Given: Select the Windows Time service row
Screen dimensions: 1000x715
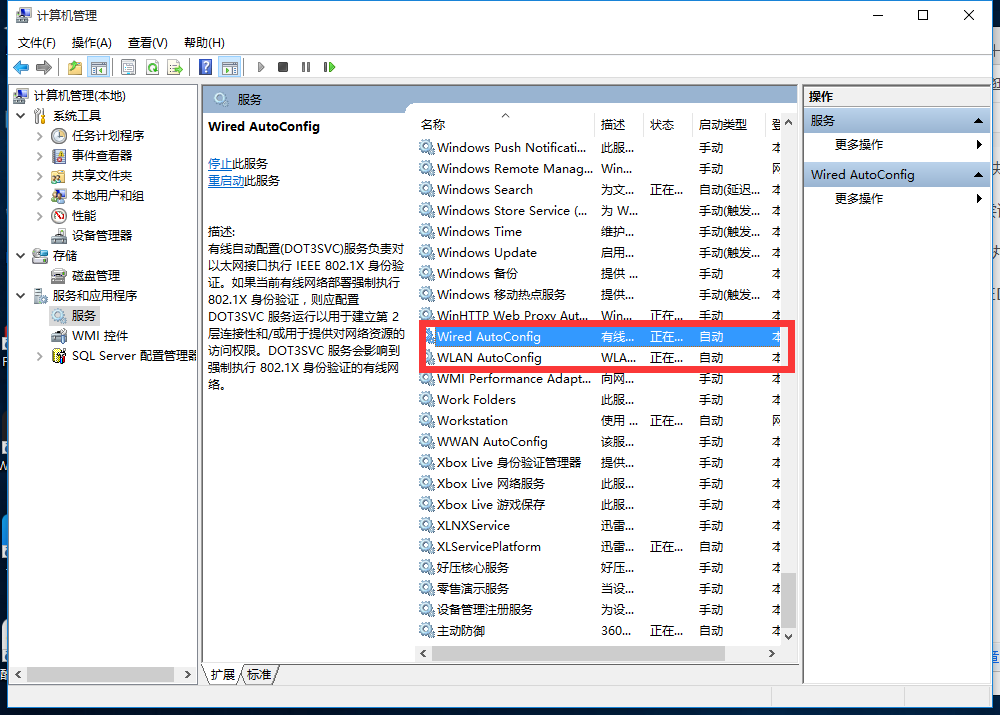Looking at the screenshot, I should click(x=599, y=232).
